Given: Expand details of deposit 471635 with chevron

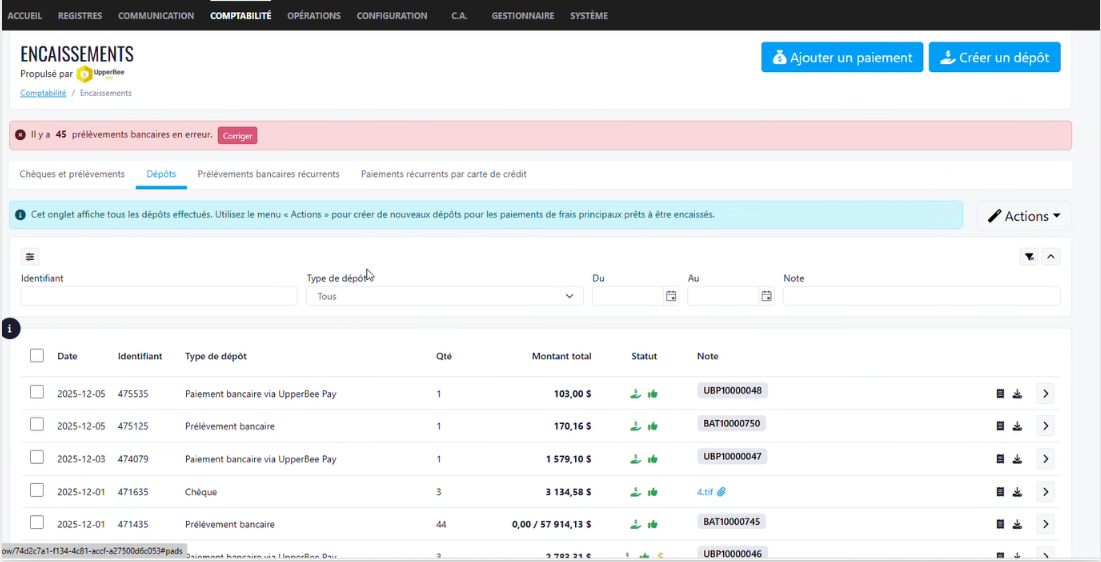Looking at the screenshot, I should [x=1046, y=492].
